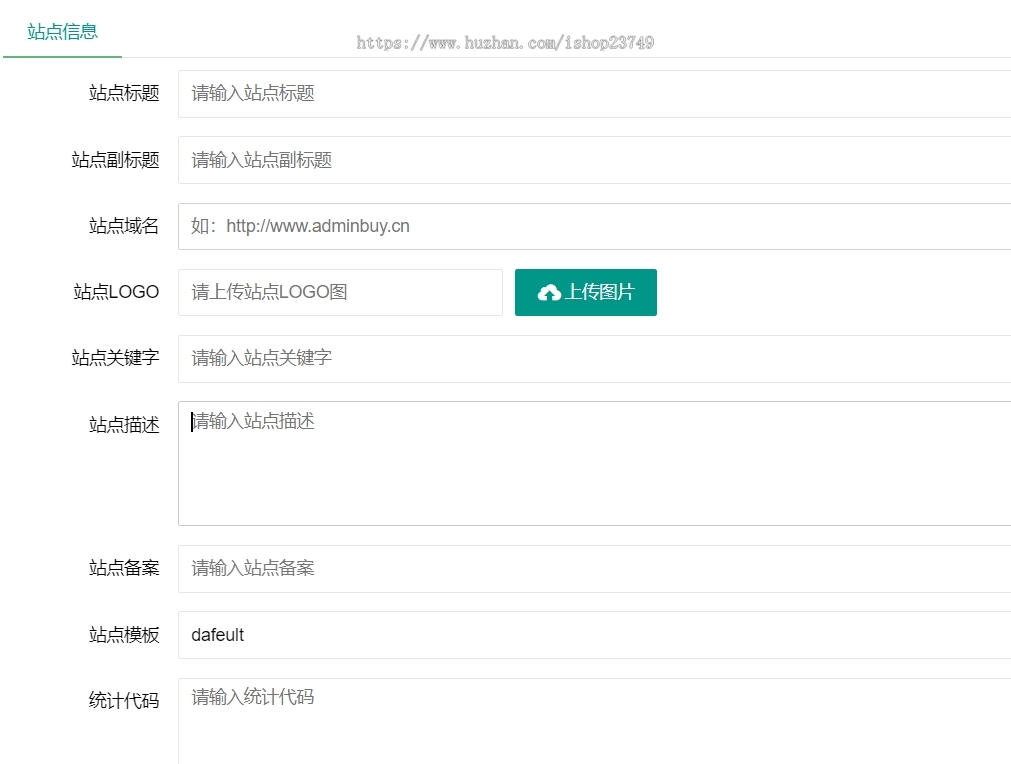Click the 统计代码 label
The image size is (1011, 764).
tap(124, 701)
